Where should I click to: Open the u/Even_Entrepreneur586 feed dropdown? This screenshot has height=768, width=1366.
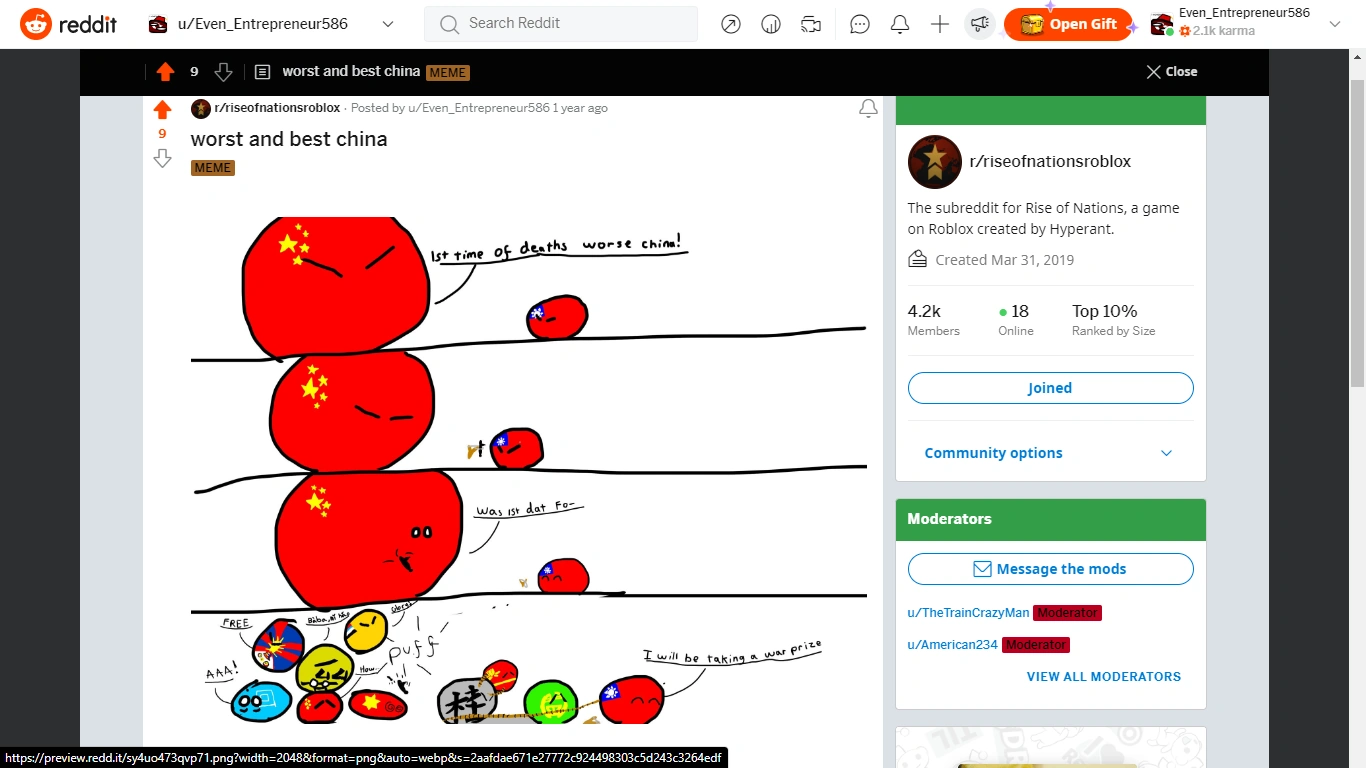pos(271,24)
